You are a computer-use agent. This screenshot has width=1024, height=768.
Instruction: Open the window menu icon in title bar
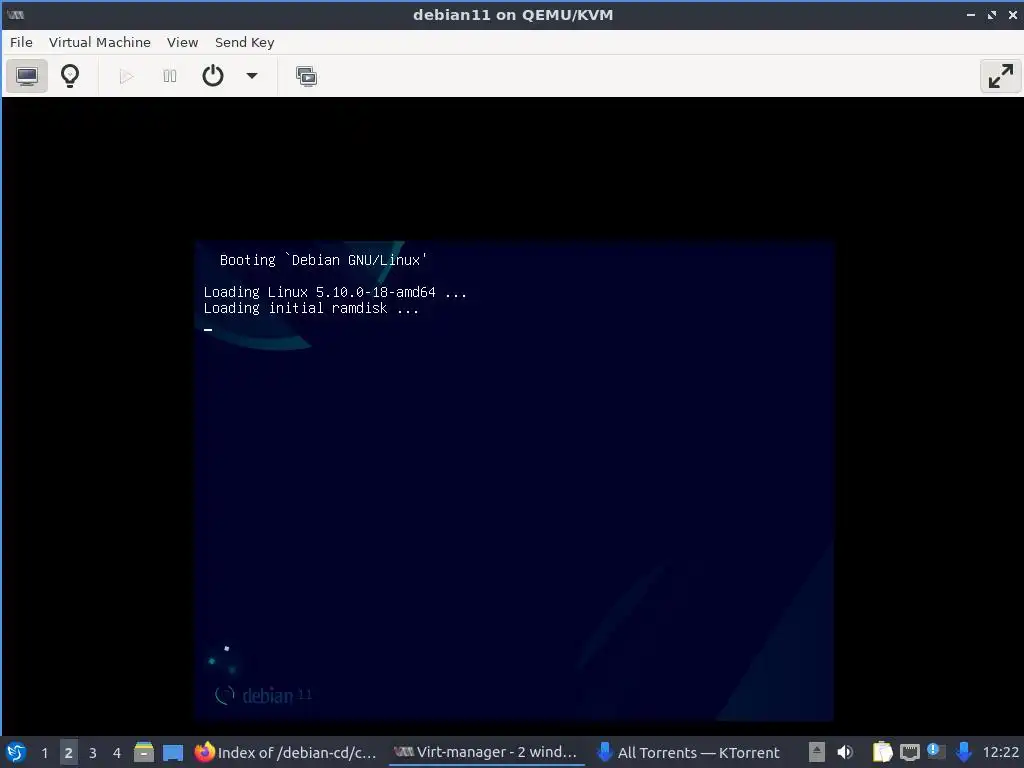point(15,14)
